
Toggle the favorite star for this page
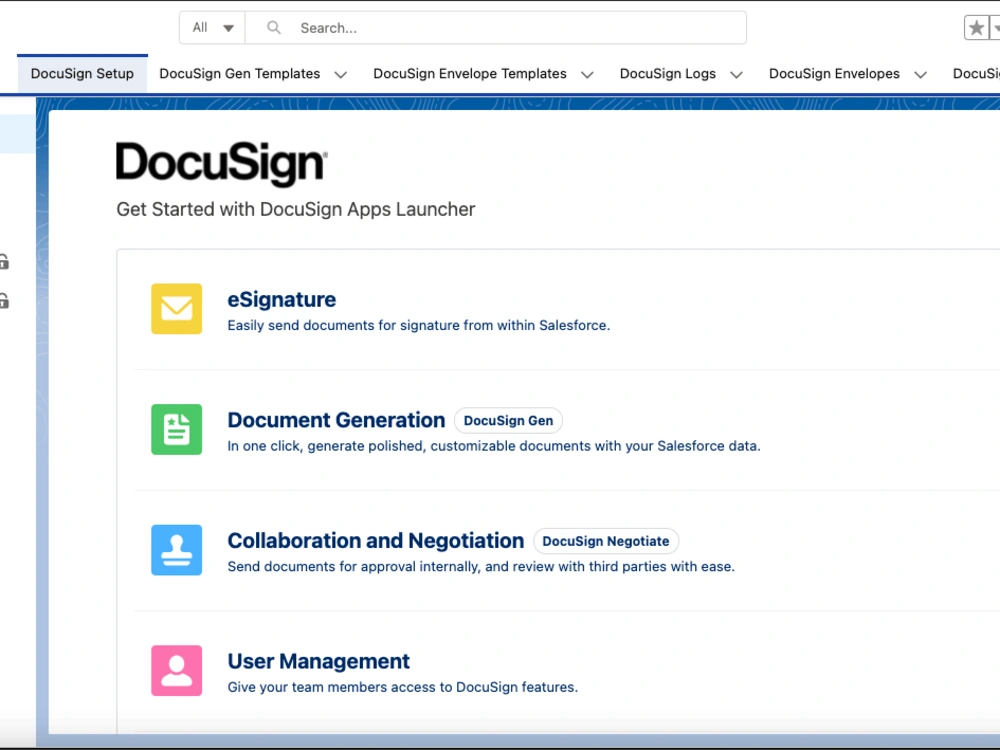[x=977, y=27]
